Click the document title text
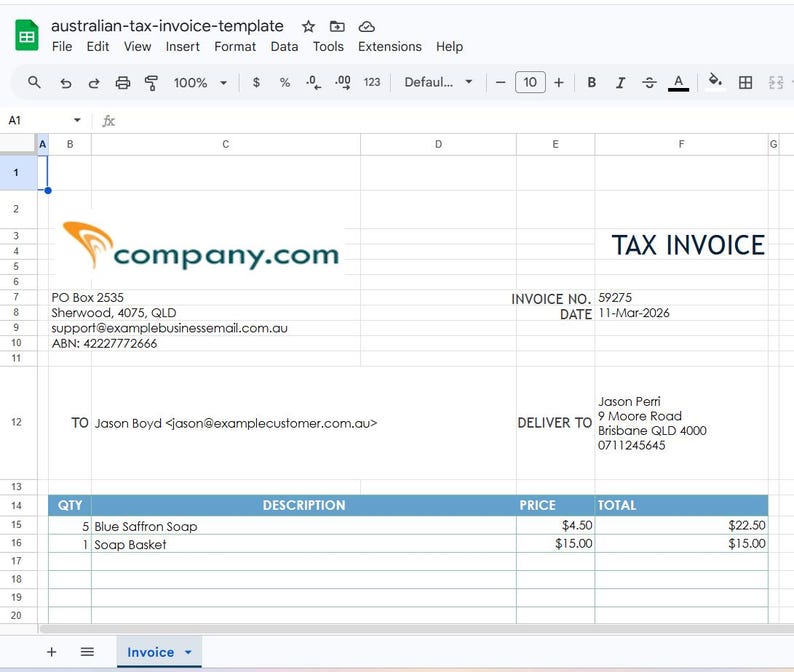Viewport: 794px width, 672px height. (167, 26)
